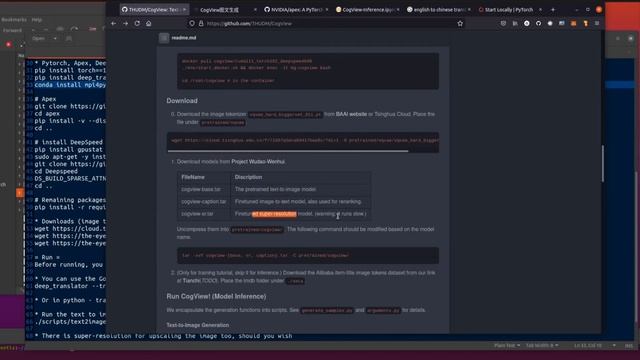Go back in Firefox browser history
Image resolution: width=640 pixels, height=360 pixels.
(x=113, y=24)
